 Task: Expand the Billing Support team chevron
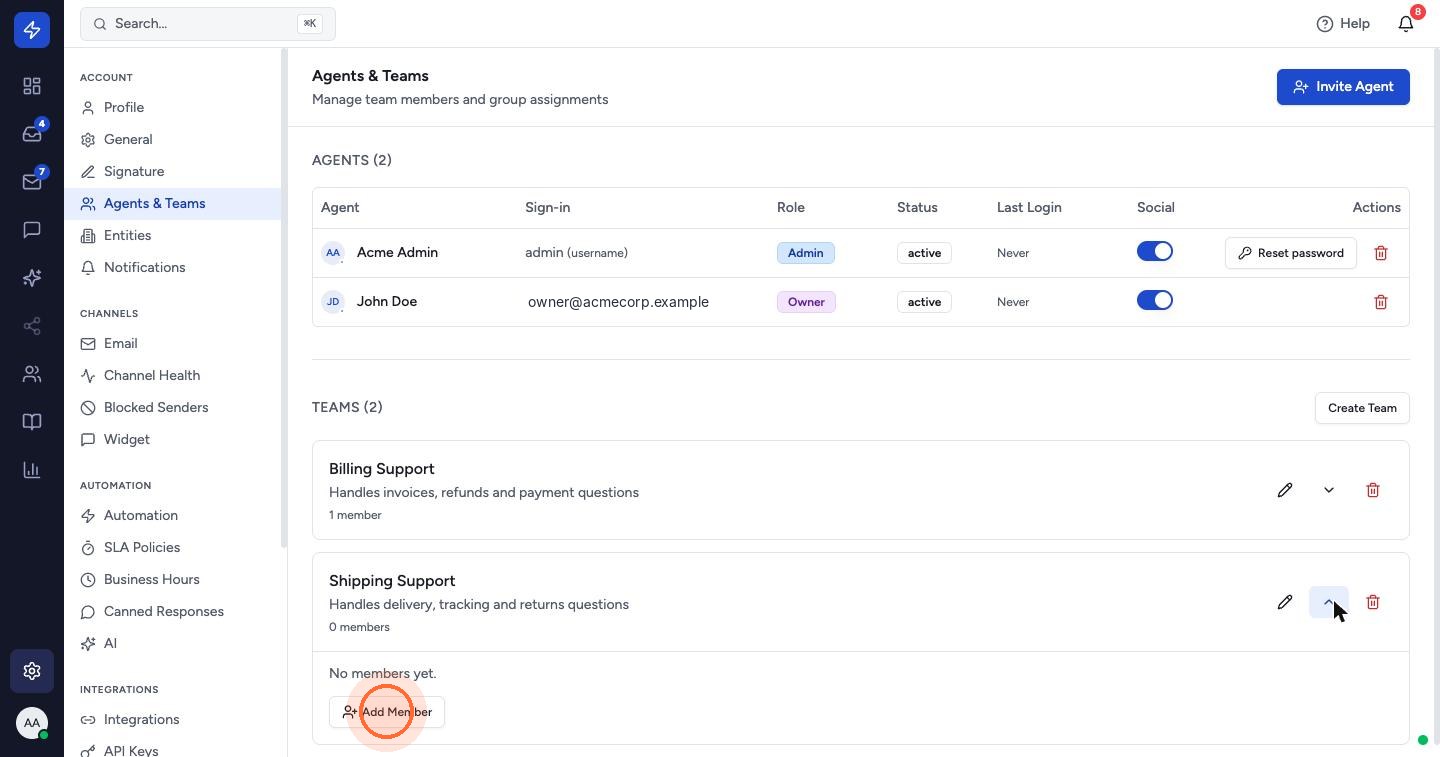[x=1329, y=490]
